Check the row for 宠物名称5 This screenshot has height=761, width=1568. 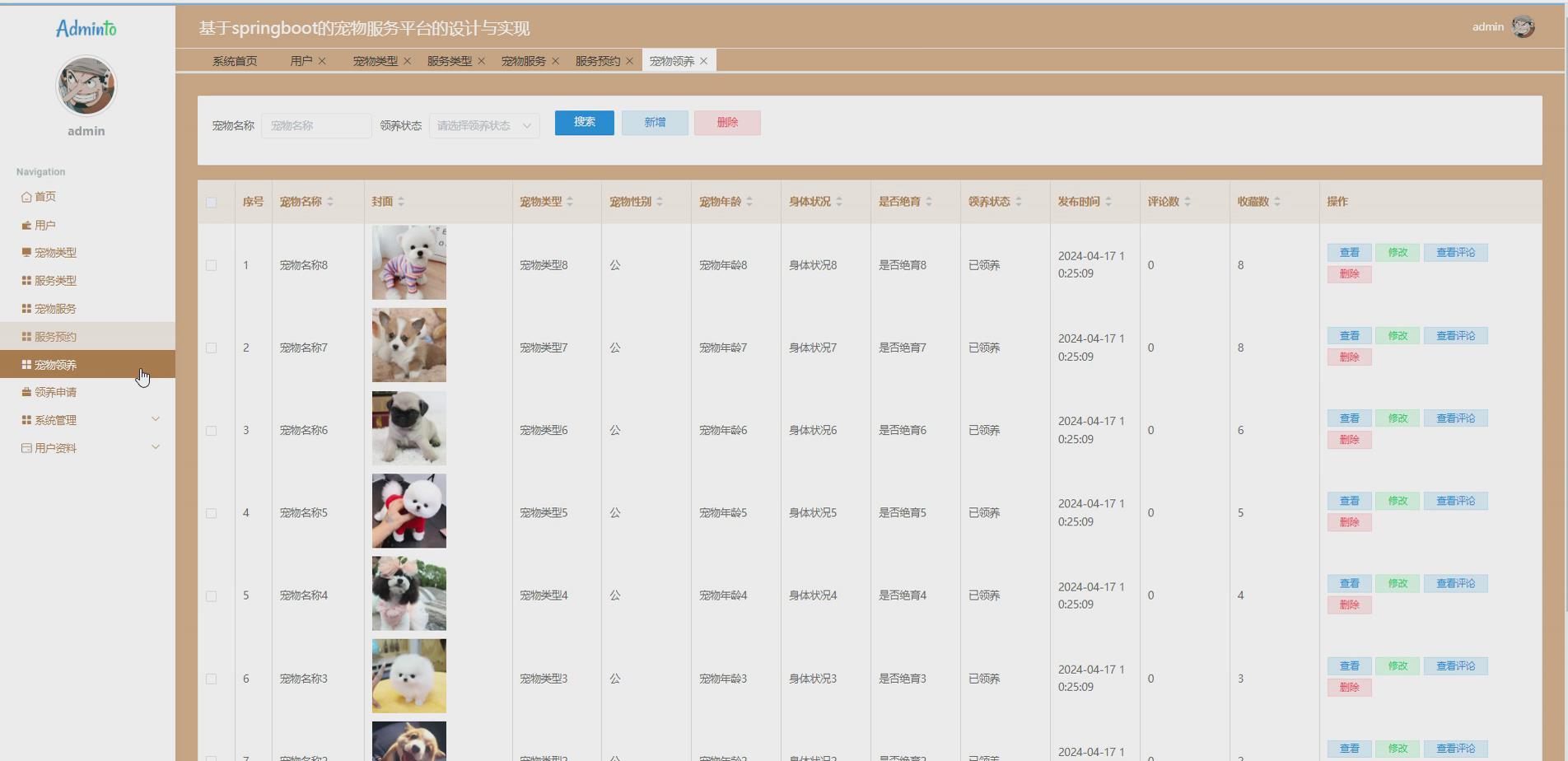click(x=212, y=513)
